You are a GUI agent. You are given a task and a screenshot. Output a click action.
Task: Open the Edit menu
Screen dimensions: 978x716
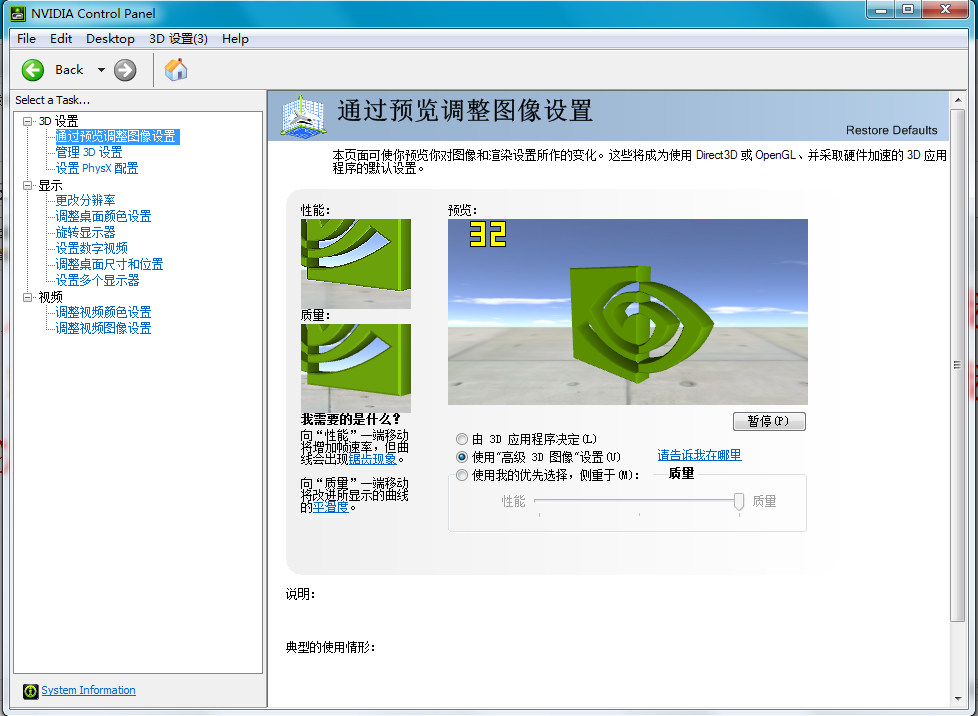click(x=61, y=39)
